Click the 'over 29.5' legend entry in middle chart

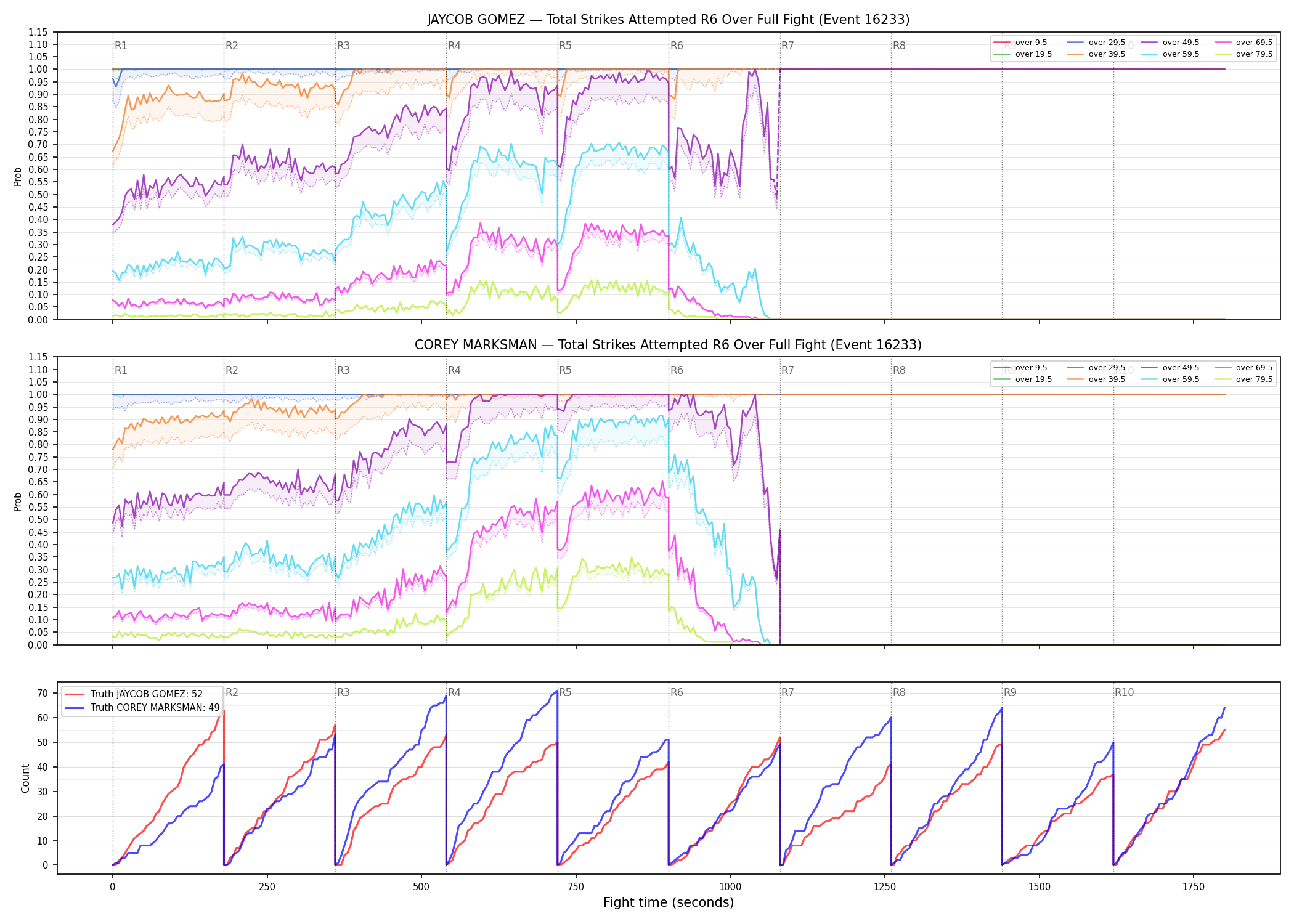click(x=1096, y=368)
